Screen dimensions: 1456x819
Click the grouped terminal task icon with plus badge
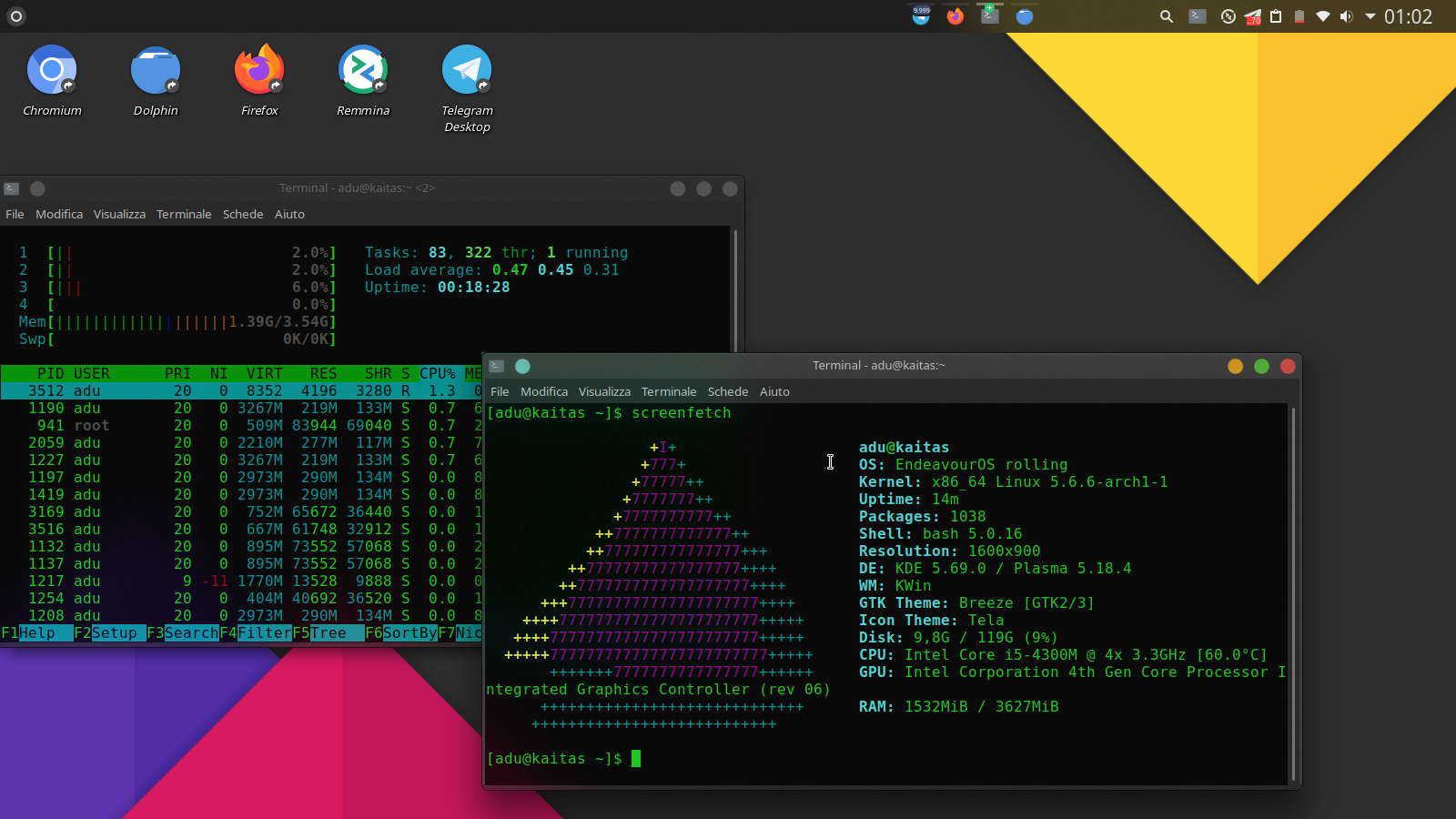[989, 15]
